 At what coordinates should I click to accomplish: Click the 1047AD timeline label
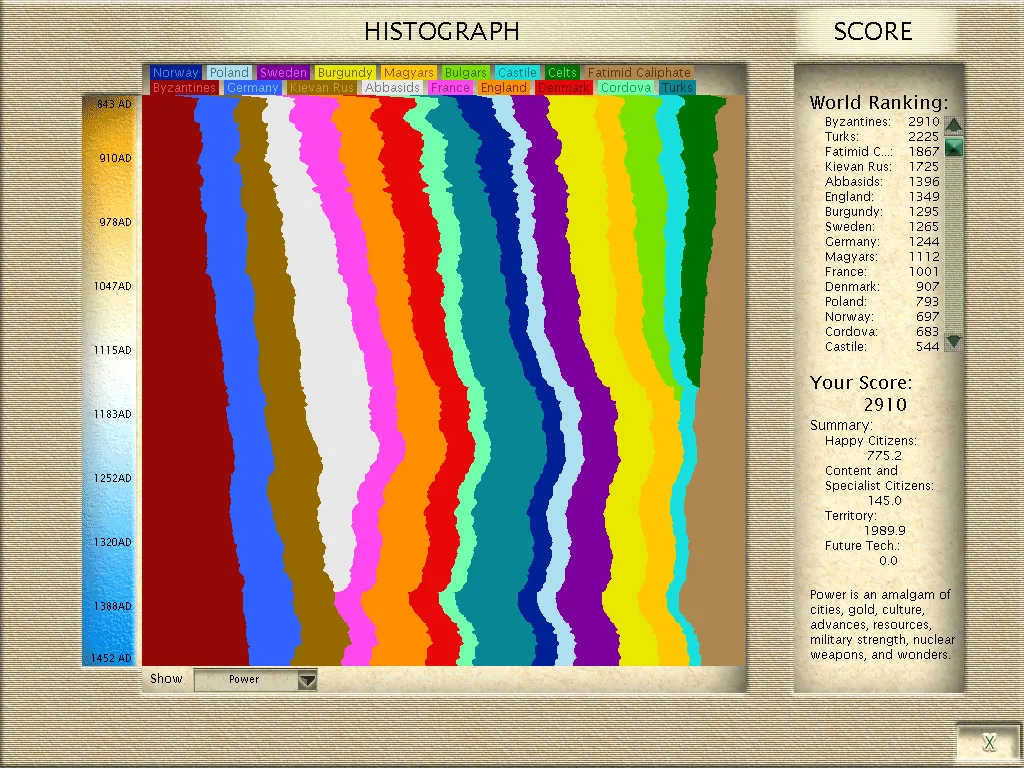pos(112,286)
